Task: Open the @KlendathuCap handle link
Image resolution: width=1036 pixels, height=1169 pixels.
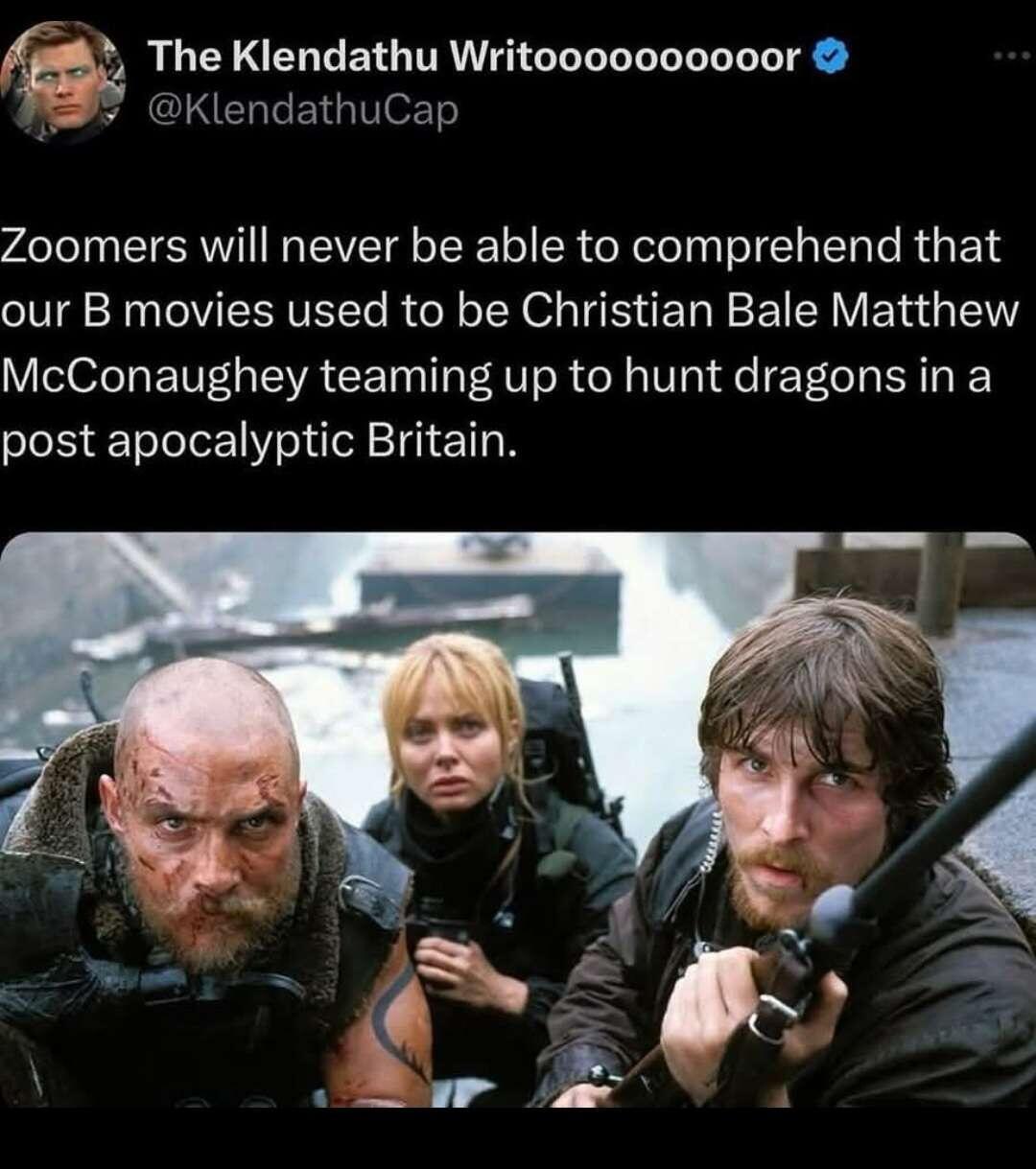Action: click(x=302, y=110)
